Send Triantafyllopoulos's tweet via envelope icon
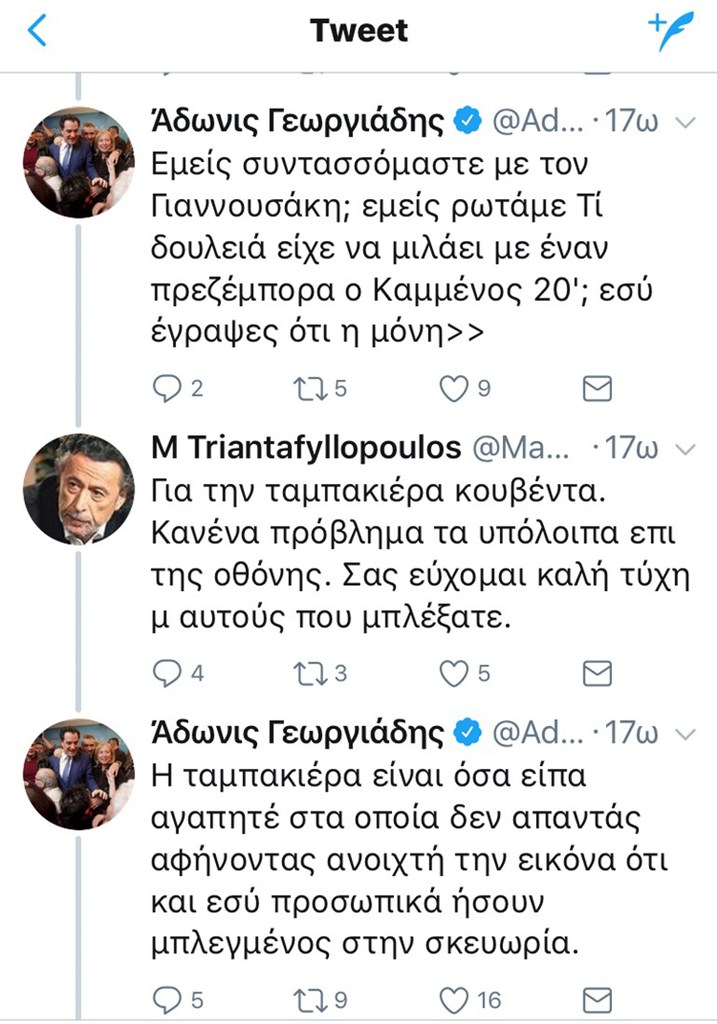Screen dimensions: 717x1024 pyautogui.click(x=597, y=674)
